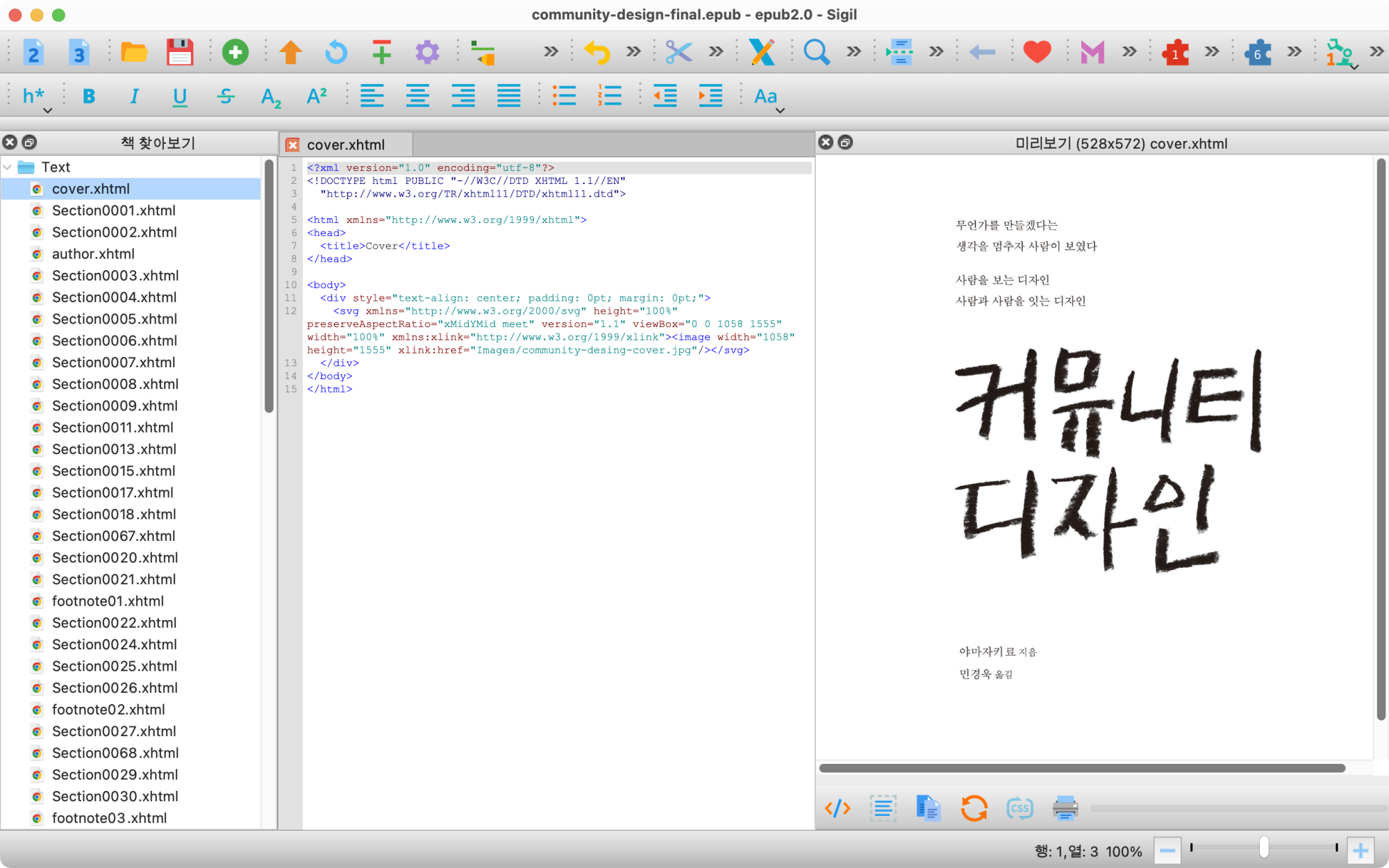The image size is (1389, 868).
Task: Click the printer icon in Preview
Action: tap(1065, 808)
